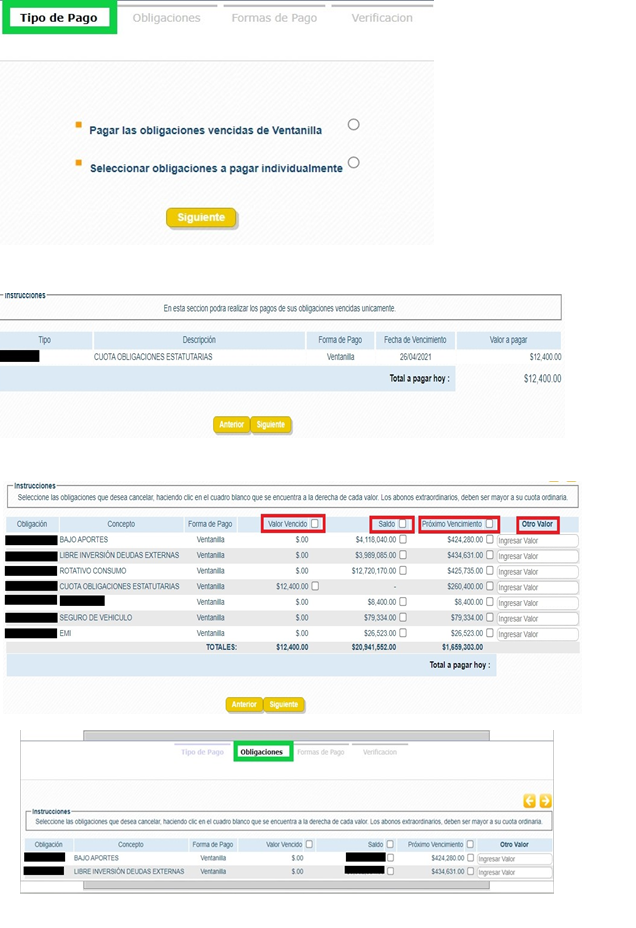The height and width of the screenshot is (928, 636).
Task: Select the green-highlighted Obligaciones tab at bottom
Action: coord(262,752)
